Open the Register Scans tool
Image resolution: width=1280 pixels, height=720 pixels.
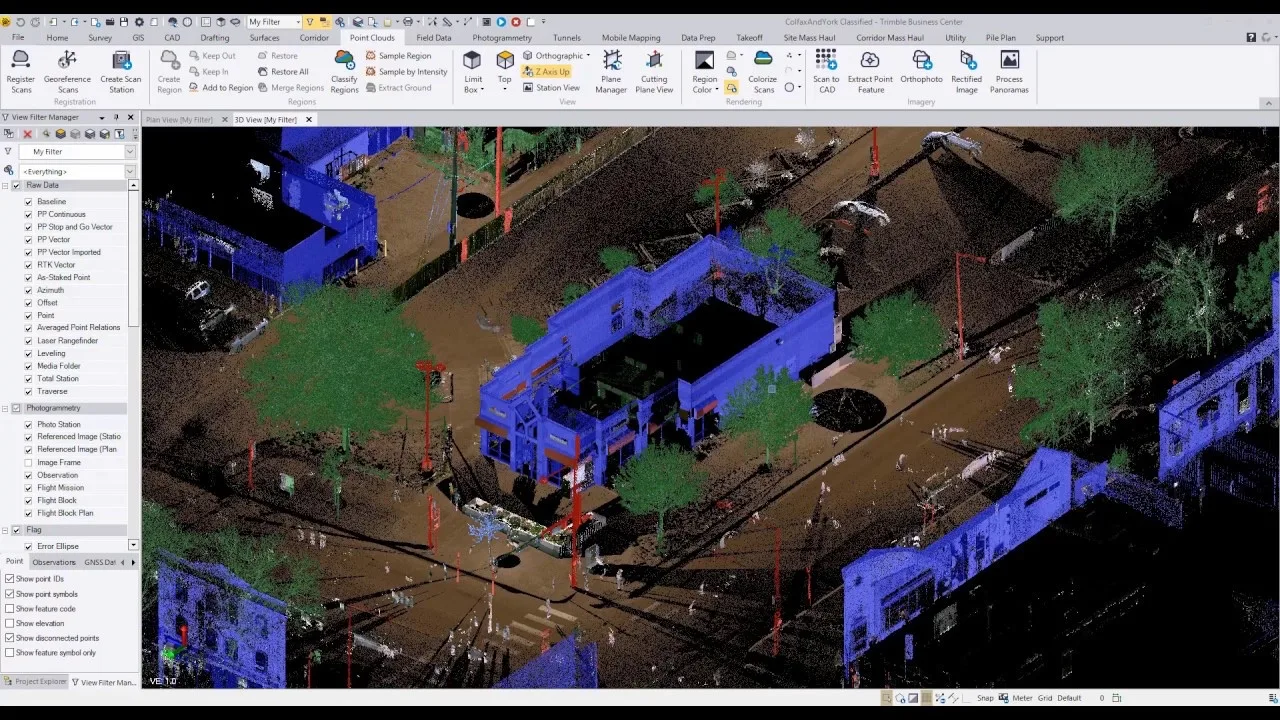coord(21,72)
